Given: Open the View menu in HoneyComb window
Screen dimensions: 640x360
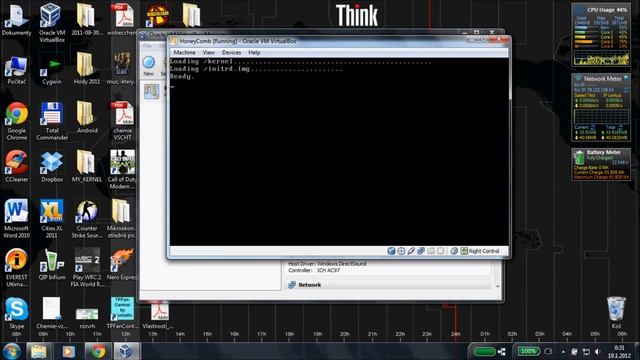Looking at the screenshot, I should tap(208, 53).
